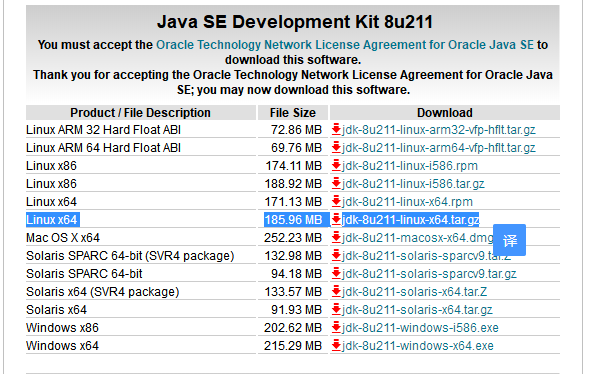Viewport: 593px width, 374px height.
Task: Download jdk-8u211-linux-i586.rpm file
Action: click(410, 166)
